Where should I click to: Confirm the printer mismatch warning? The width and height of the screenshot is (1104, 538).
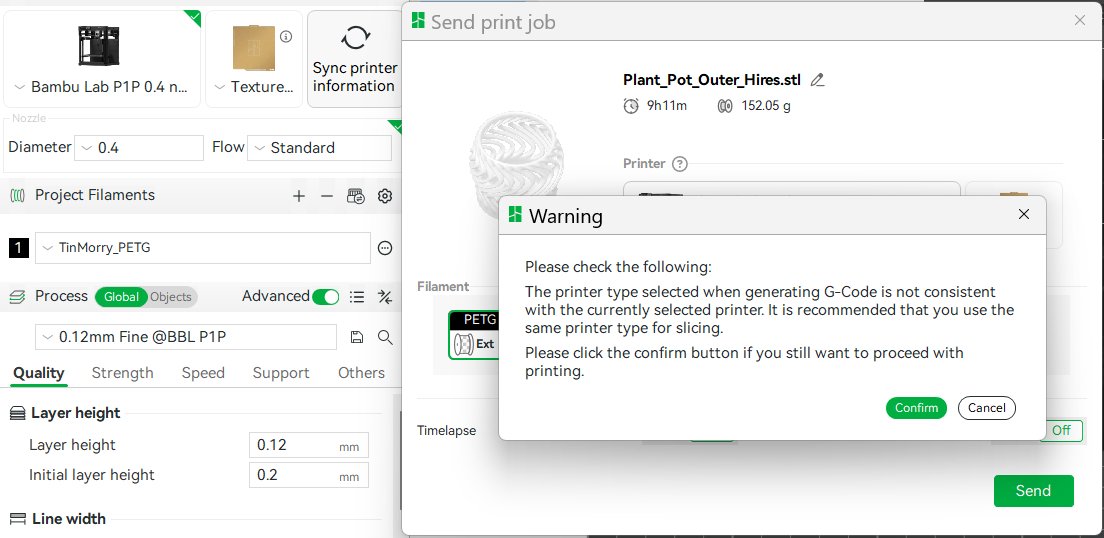pyautogui.click(x=916, y=408)
